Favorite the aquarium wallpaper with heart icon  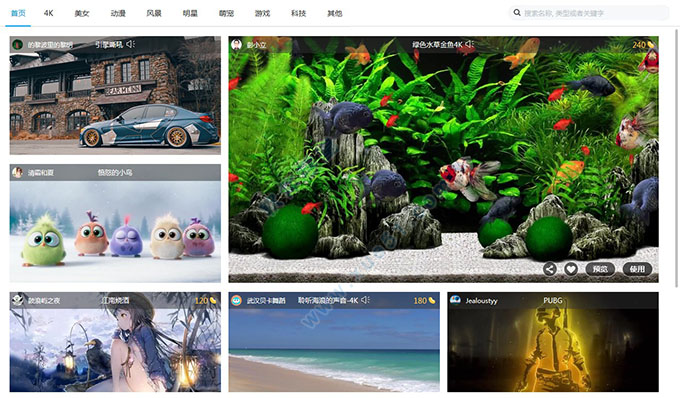click(x=571, y=269)
